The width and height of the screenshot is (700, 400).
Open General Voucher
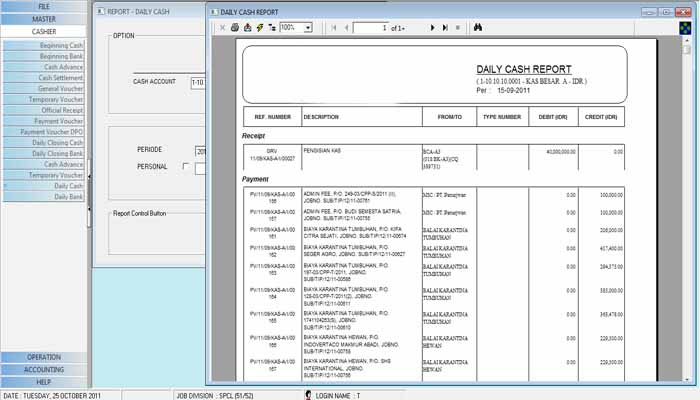(44, 88)
